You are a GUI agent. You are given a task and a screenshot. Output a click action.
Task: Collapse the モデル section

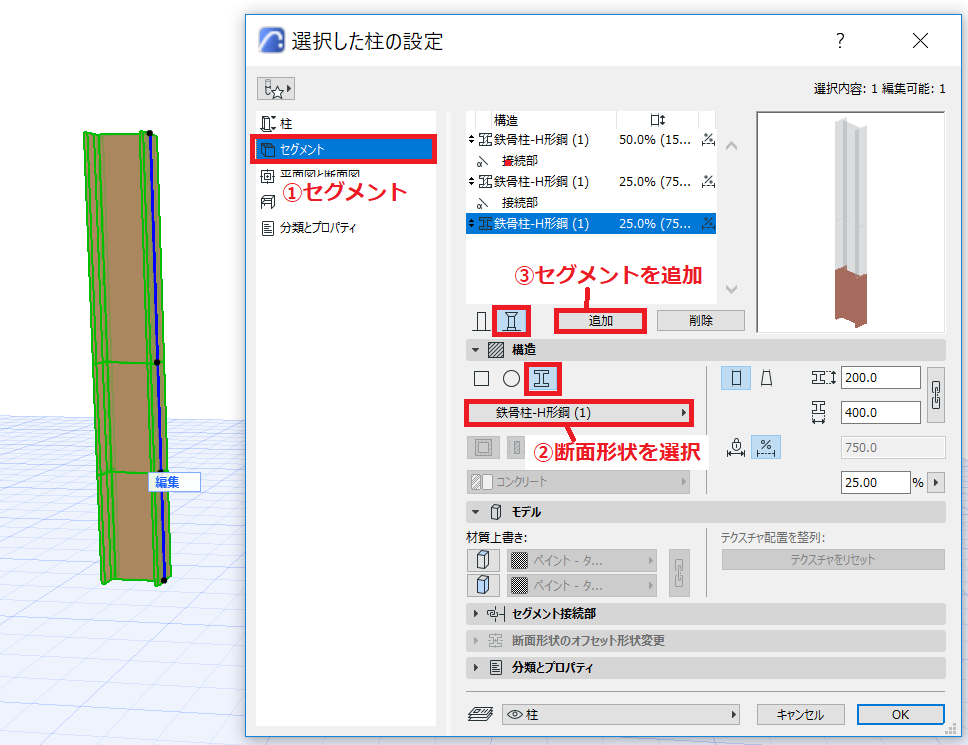tap(475, 512)
